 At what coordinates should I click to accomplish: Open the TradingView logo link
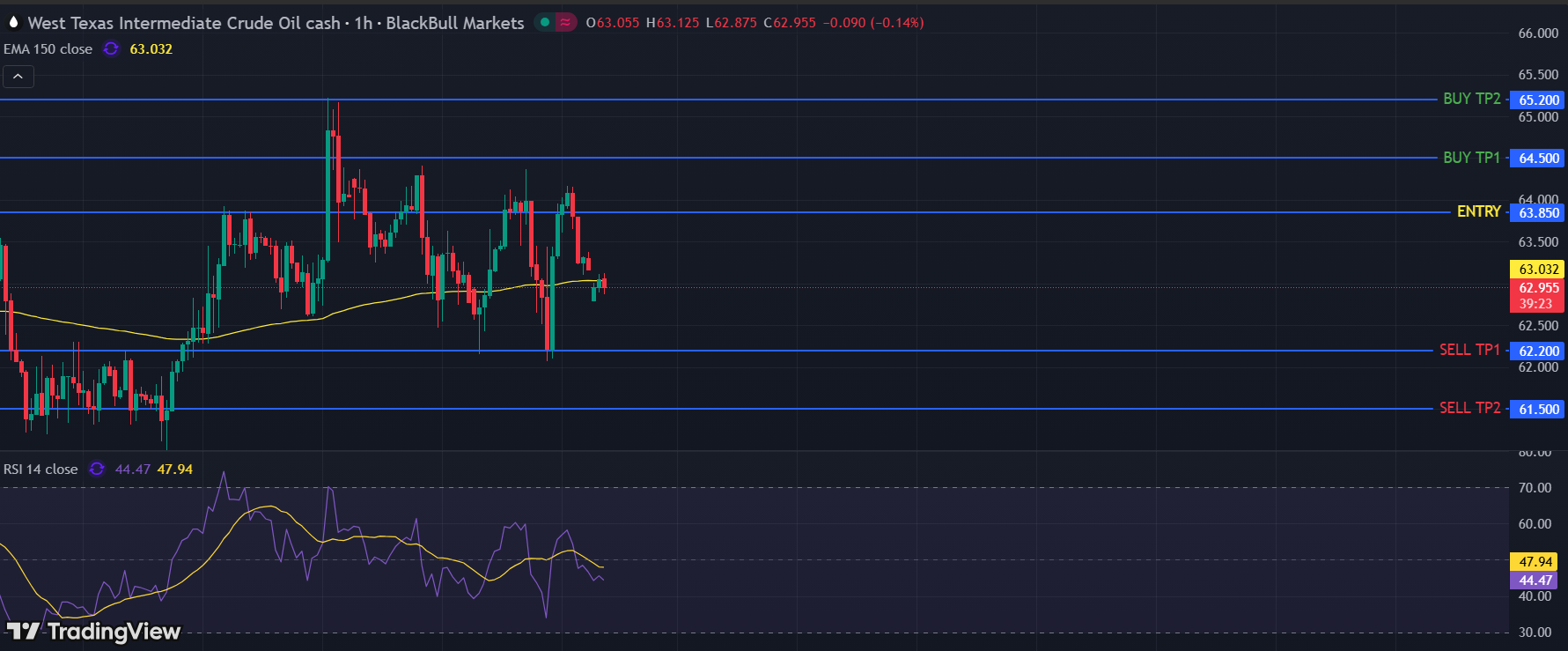point(94,631)
